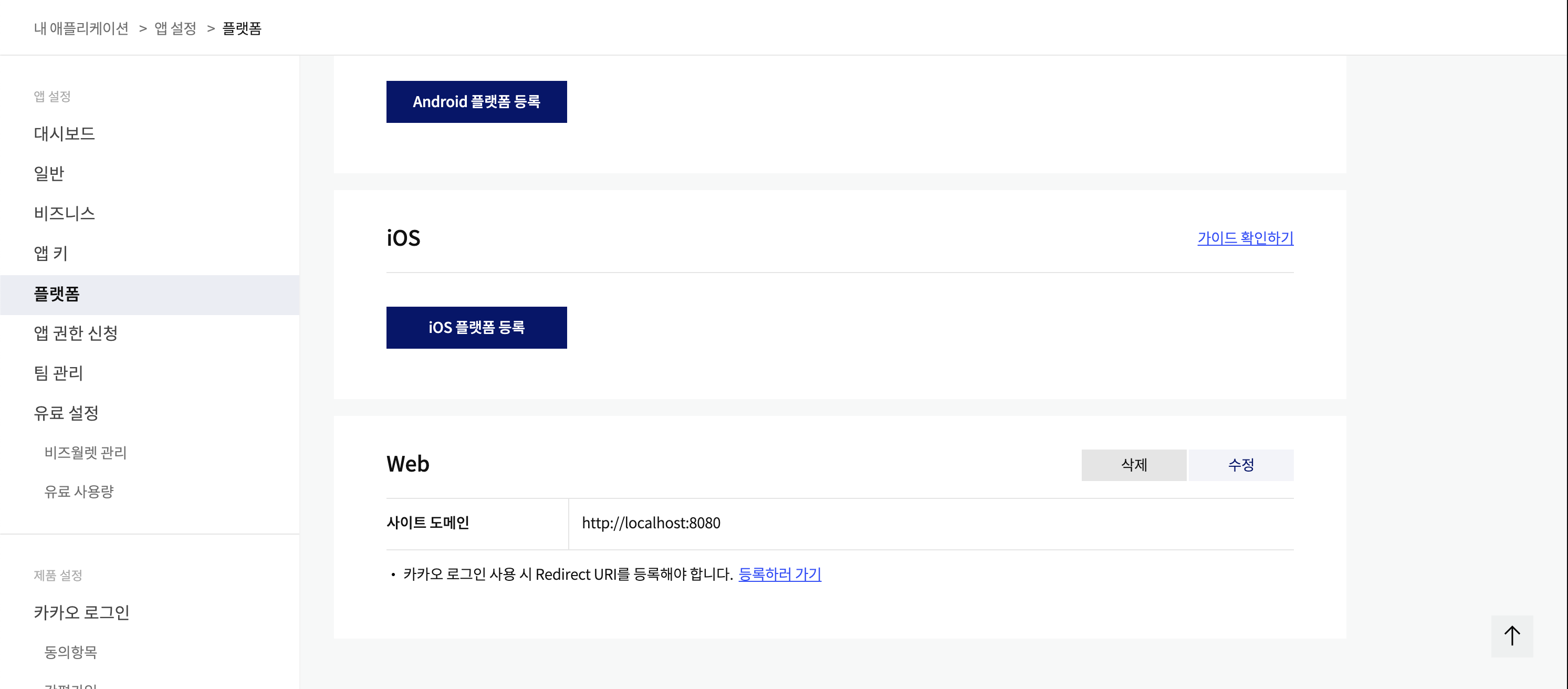Open 유료 설정 menu item
The image size is (1568, 689).
[x=66, y=413]
